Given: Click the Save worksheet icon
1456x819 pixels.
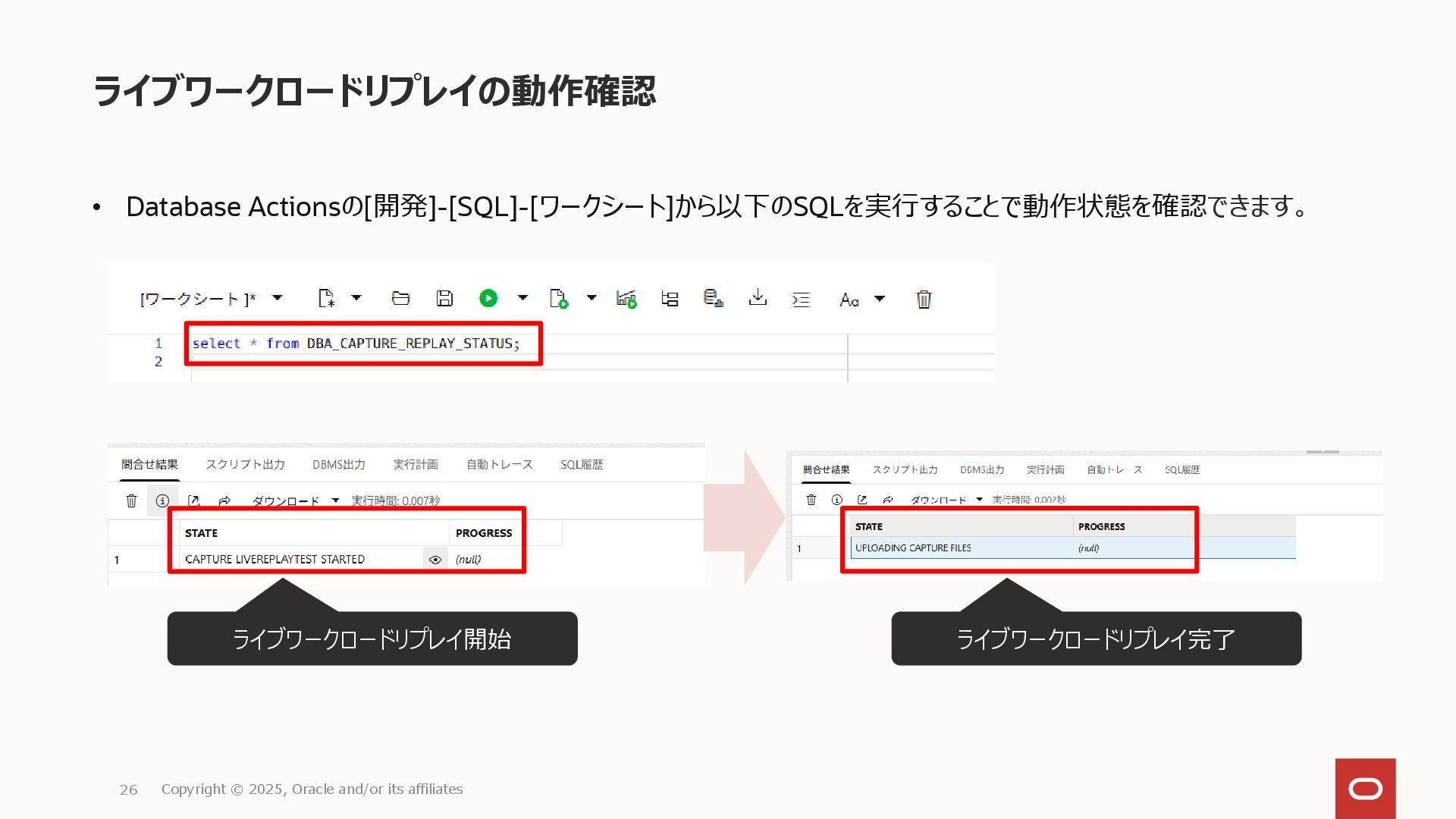Looking at the screenshot, I should pyautogui.click(x=444, y=299).
